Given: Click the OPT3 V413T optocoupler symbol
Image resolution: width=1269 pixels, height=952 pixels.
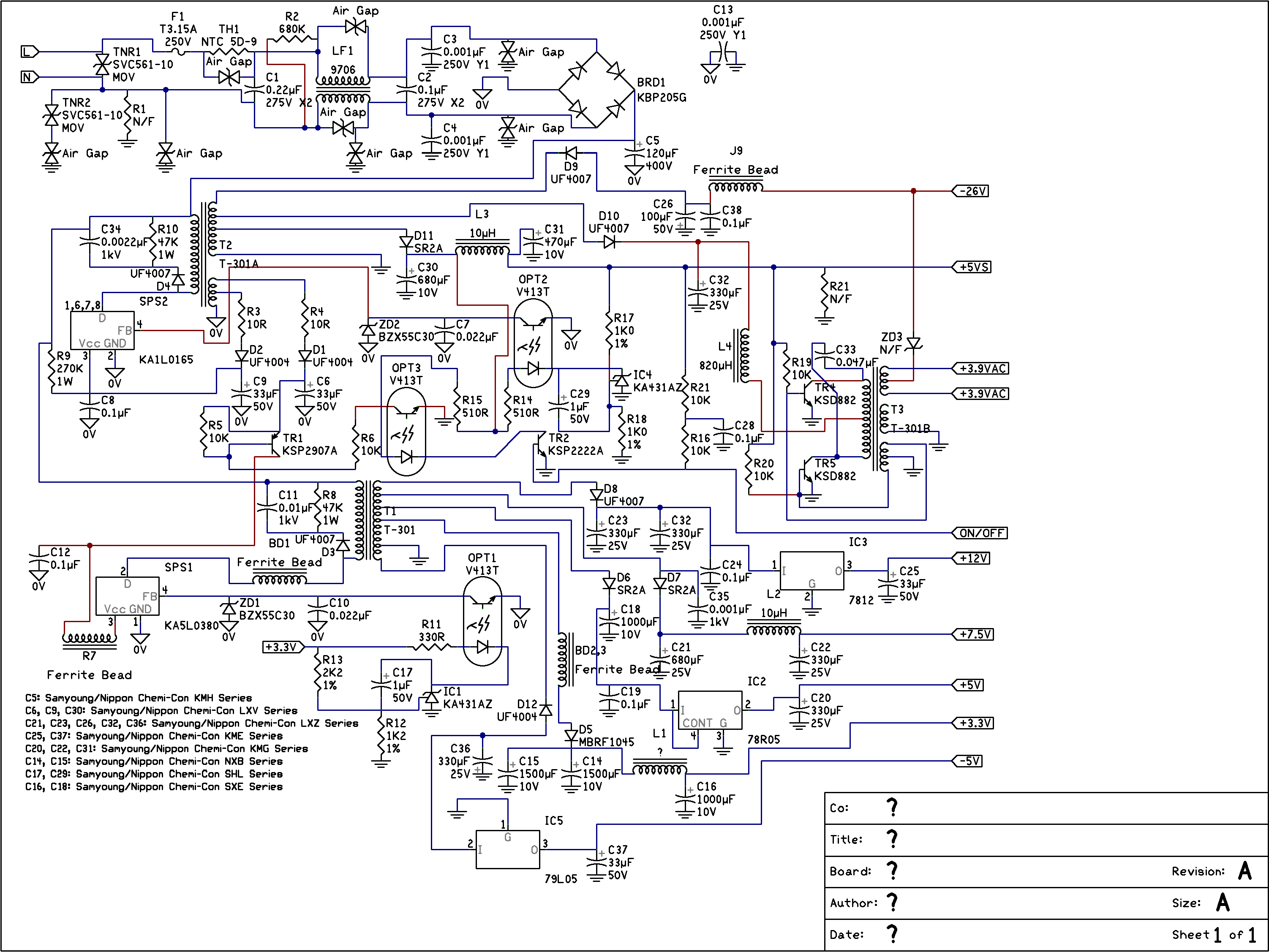Looking at the screenshot, I should tap(406, 431).
